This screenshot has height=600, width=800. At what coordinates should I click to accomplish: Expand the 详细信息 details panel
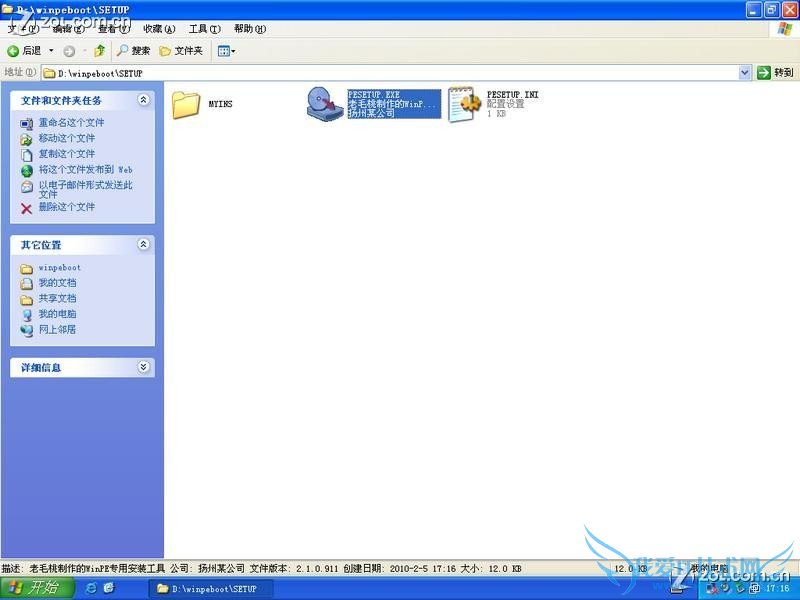[x=143, y=367]
